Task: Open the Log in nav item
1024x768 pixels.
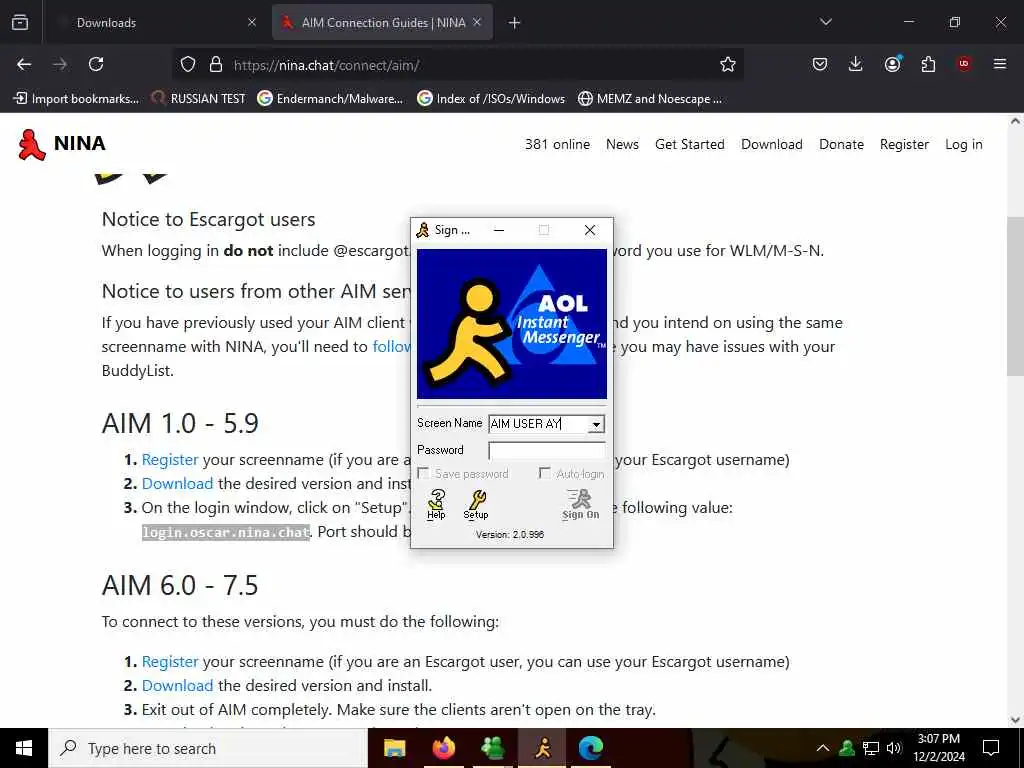Action: tap(963, 144)
